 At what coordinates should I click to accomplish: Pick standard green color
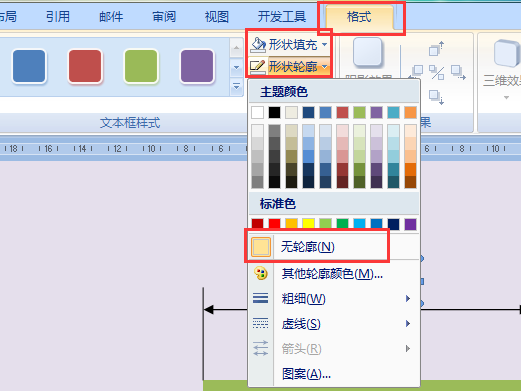pos(342,224)
